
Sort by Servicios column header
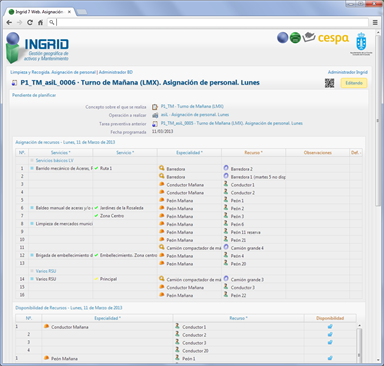(x=61, y=153)
